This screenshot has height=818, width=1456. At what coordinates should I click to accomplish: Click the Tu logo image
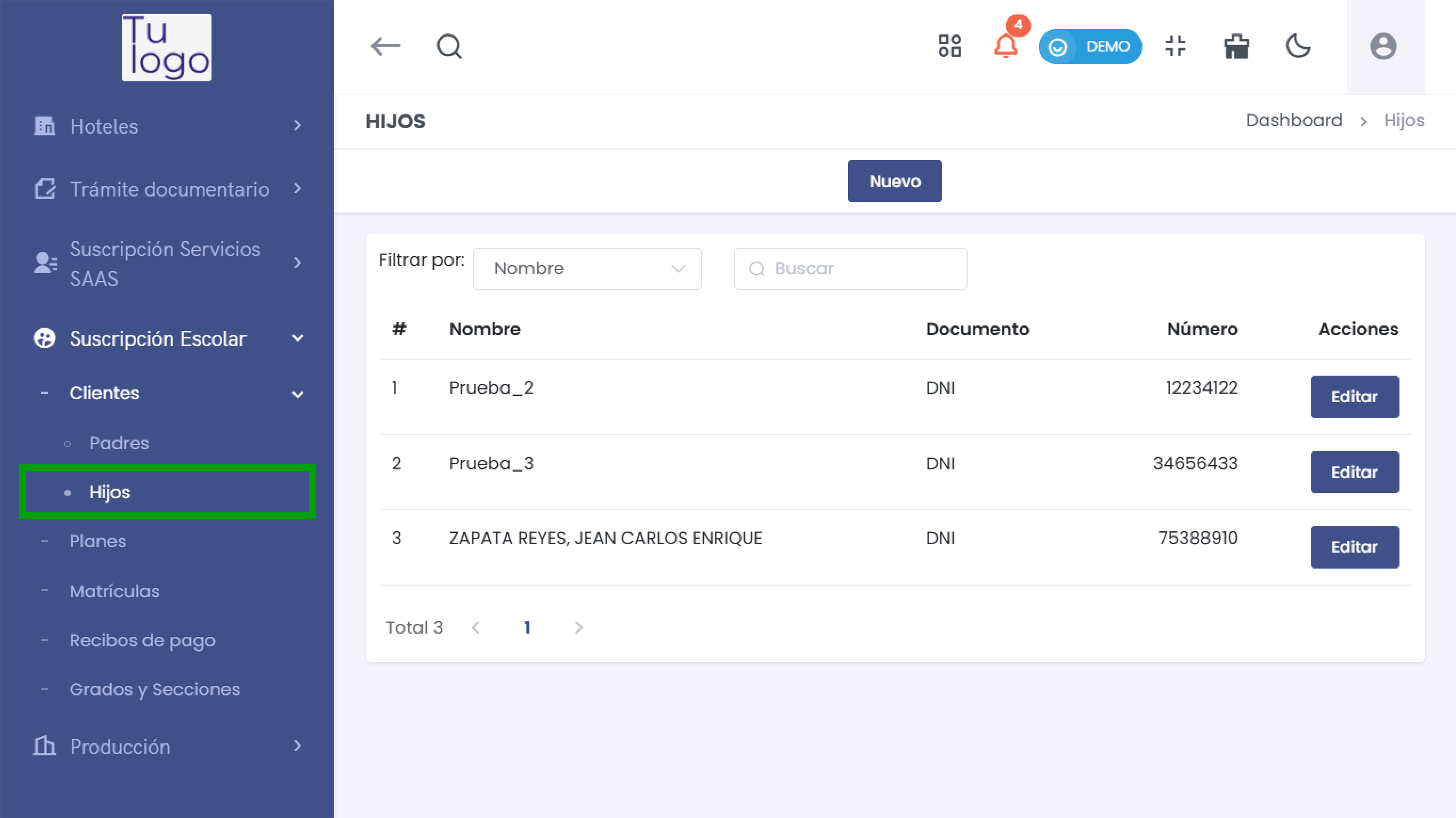167,48
